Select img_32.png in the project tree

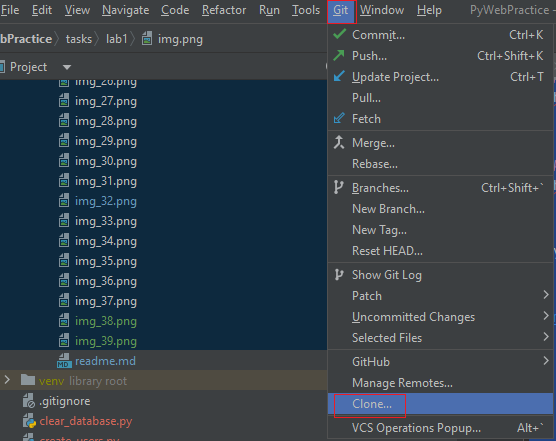106,201
